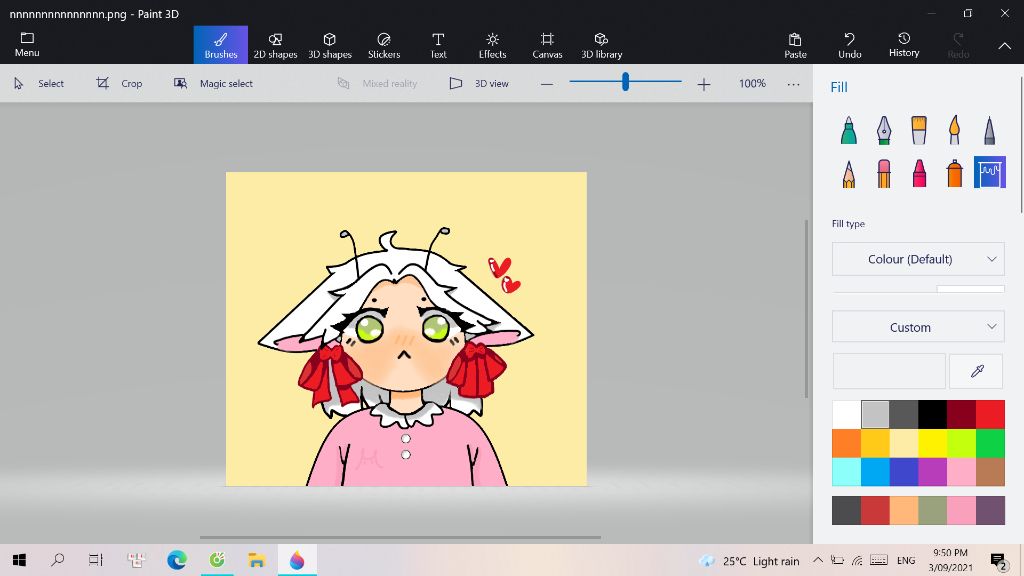
Task: Pick the bright yellow colour swatch
Action: coord(933,443)
